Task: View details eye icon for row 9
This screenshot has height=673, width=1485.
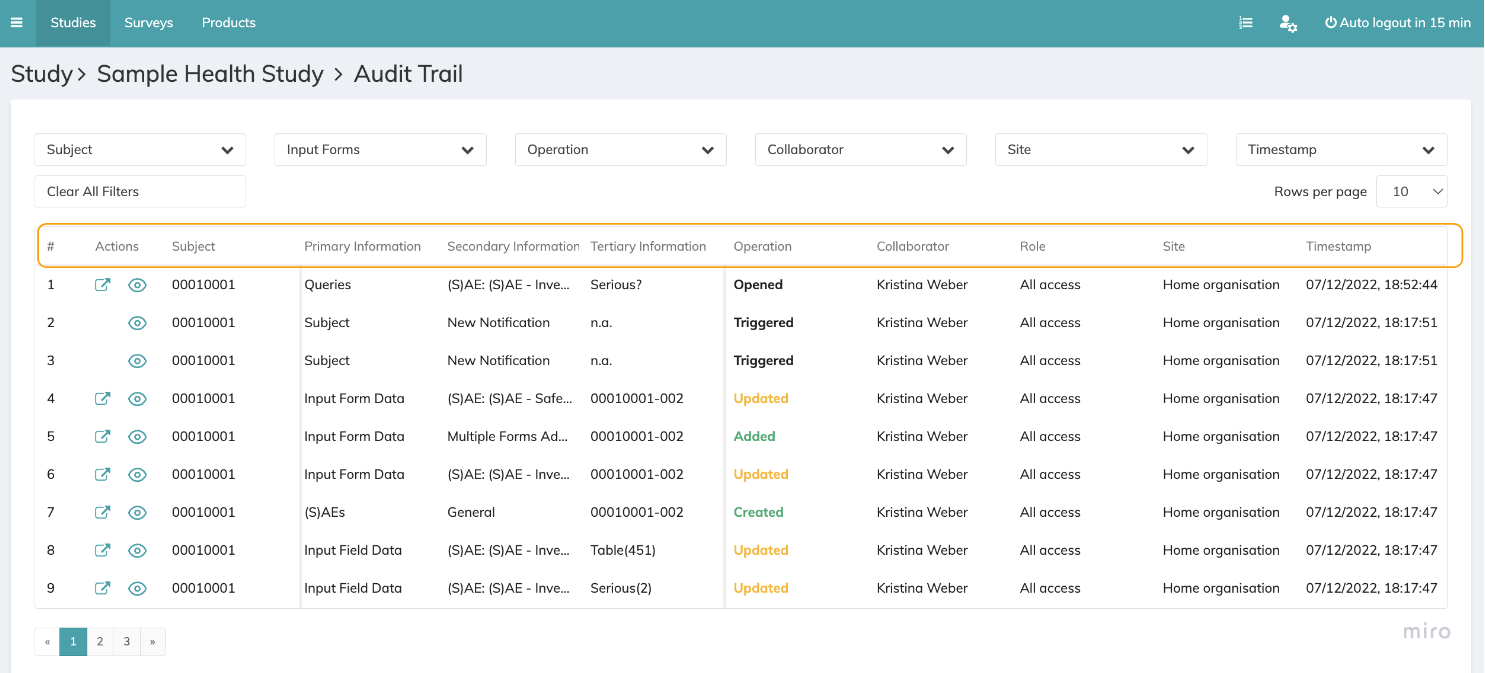Action: (138, 589)
